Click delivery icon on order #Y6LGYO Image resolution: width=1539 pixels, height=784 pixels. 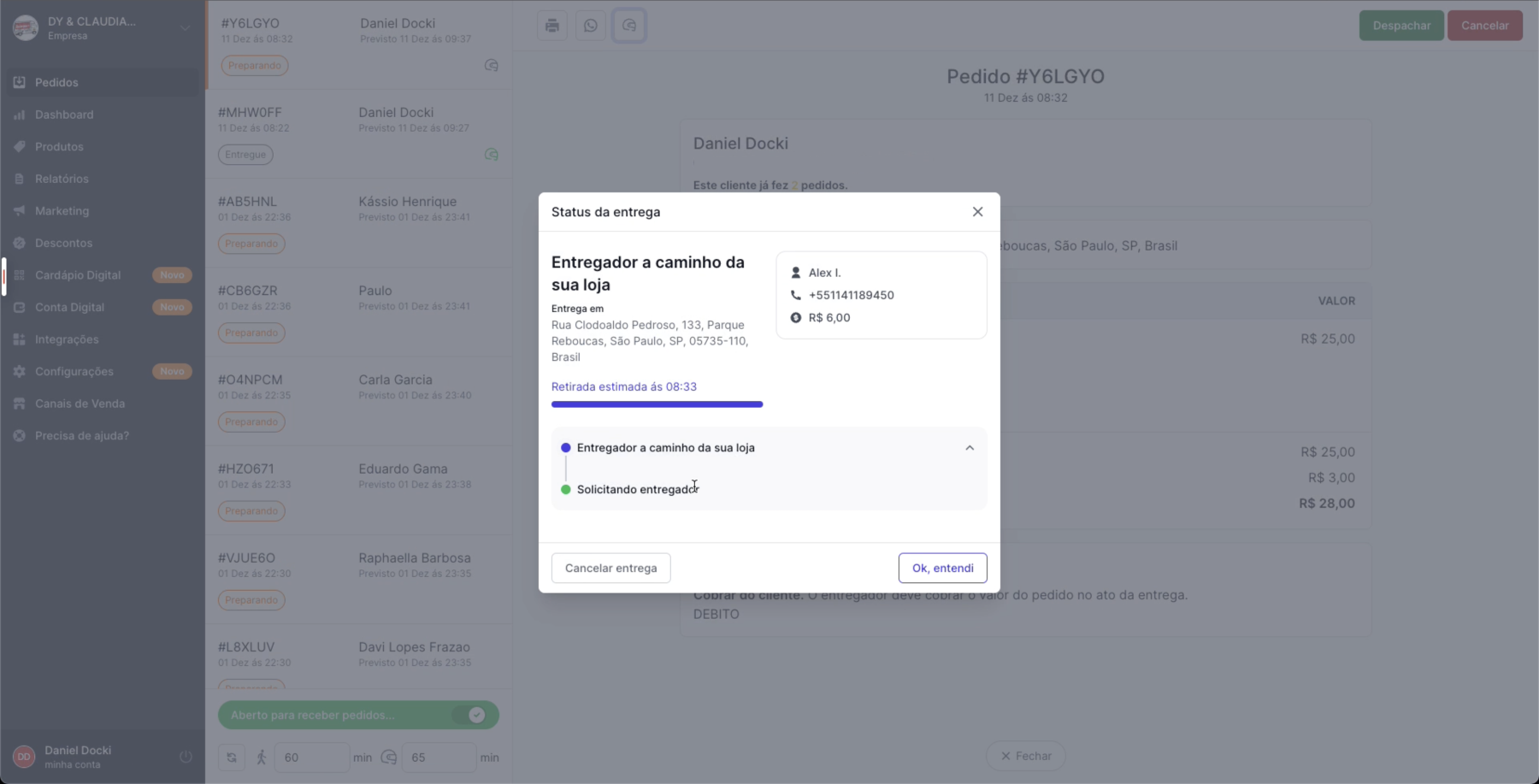(492, 66)
